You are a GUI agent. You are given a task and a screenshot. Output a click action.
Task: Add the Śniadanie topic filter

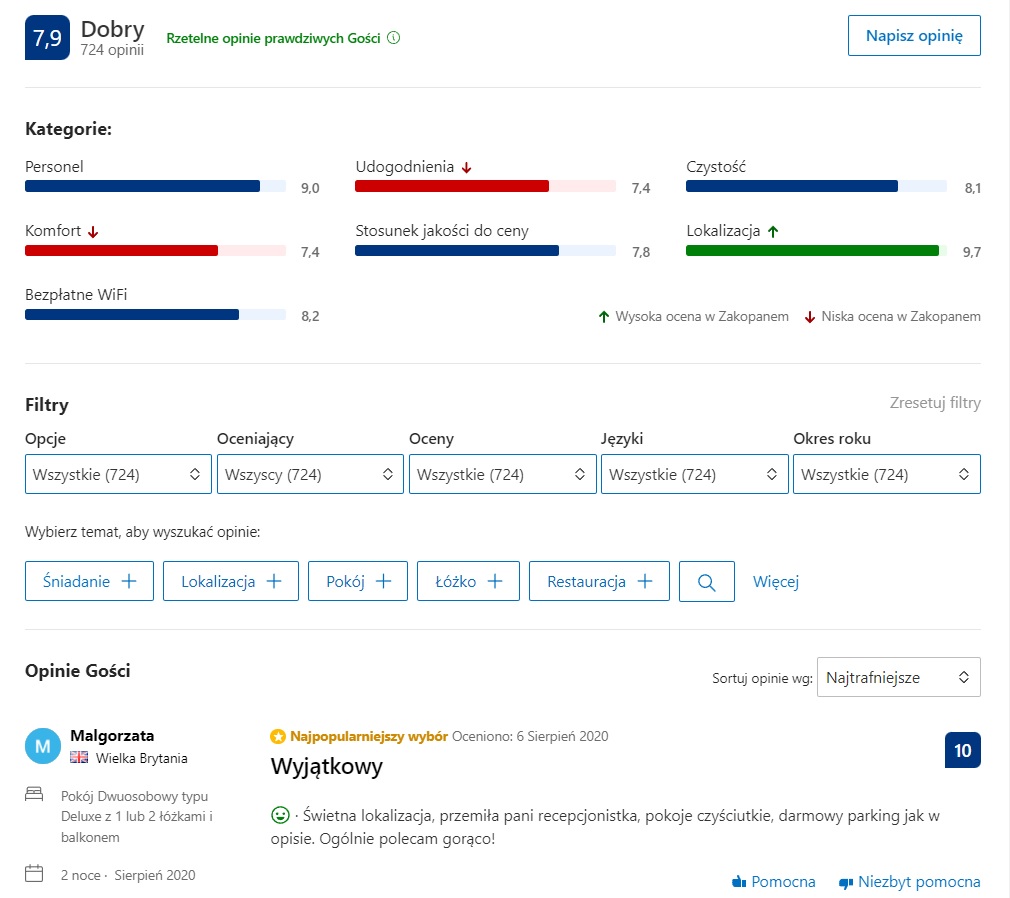pyautogui.click(x=88, y=580)
